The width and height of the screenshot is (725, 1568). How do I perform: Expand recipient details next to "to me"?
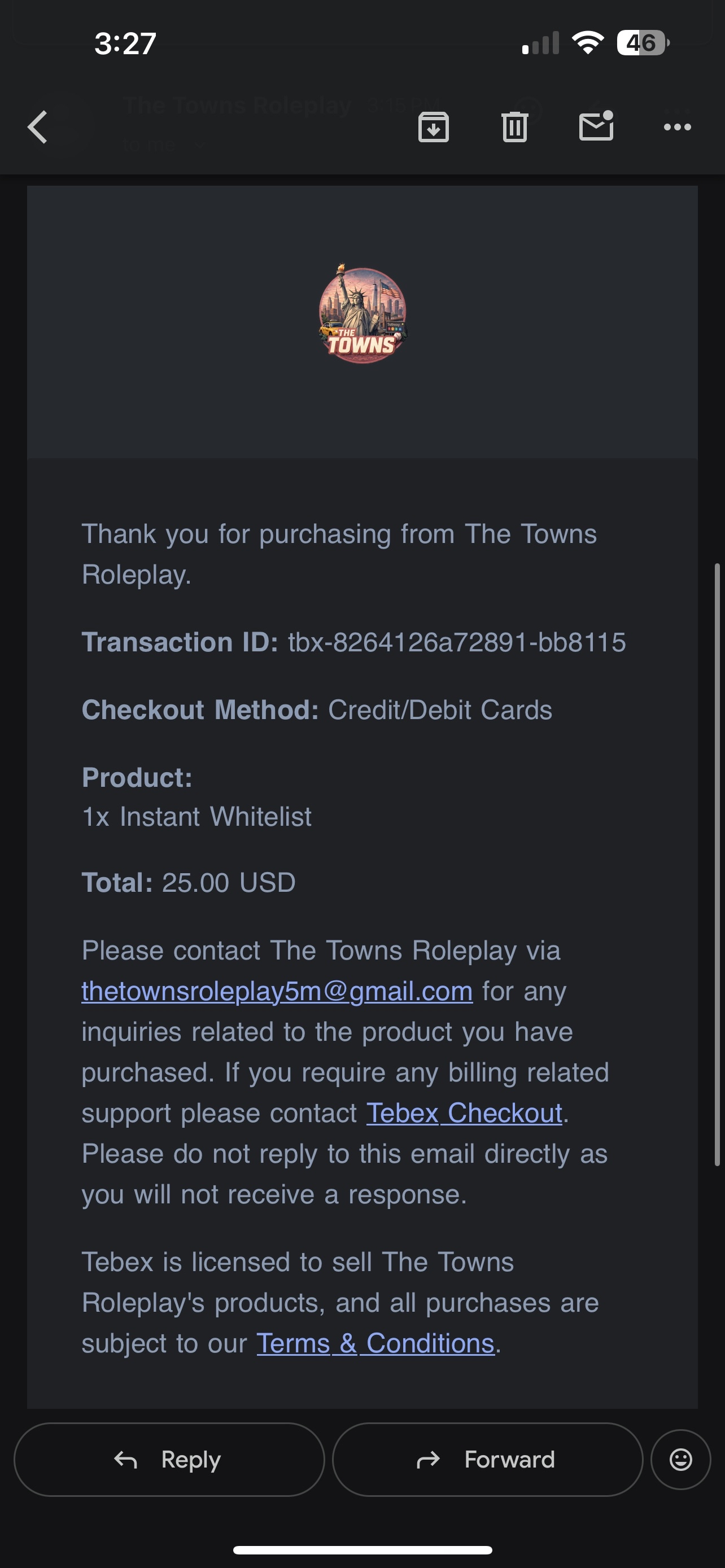200,145
